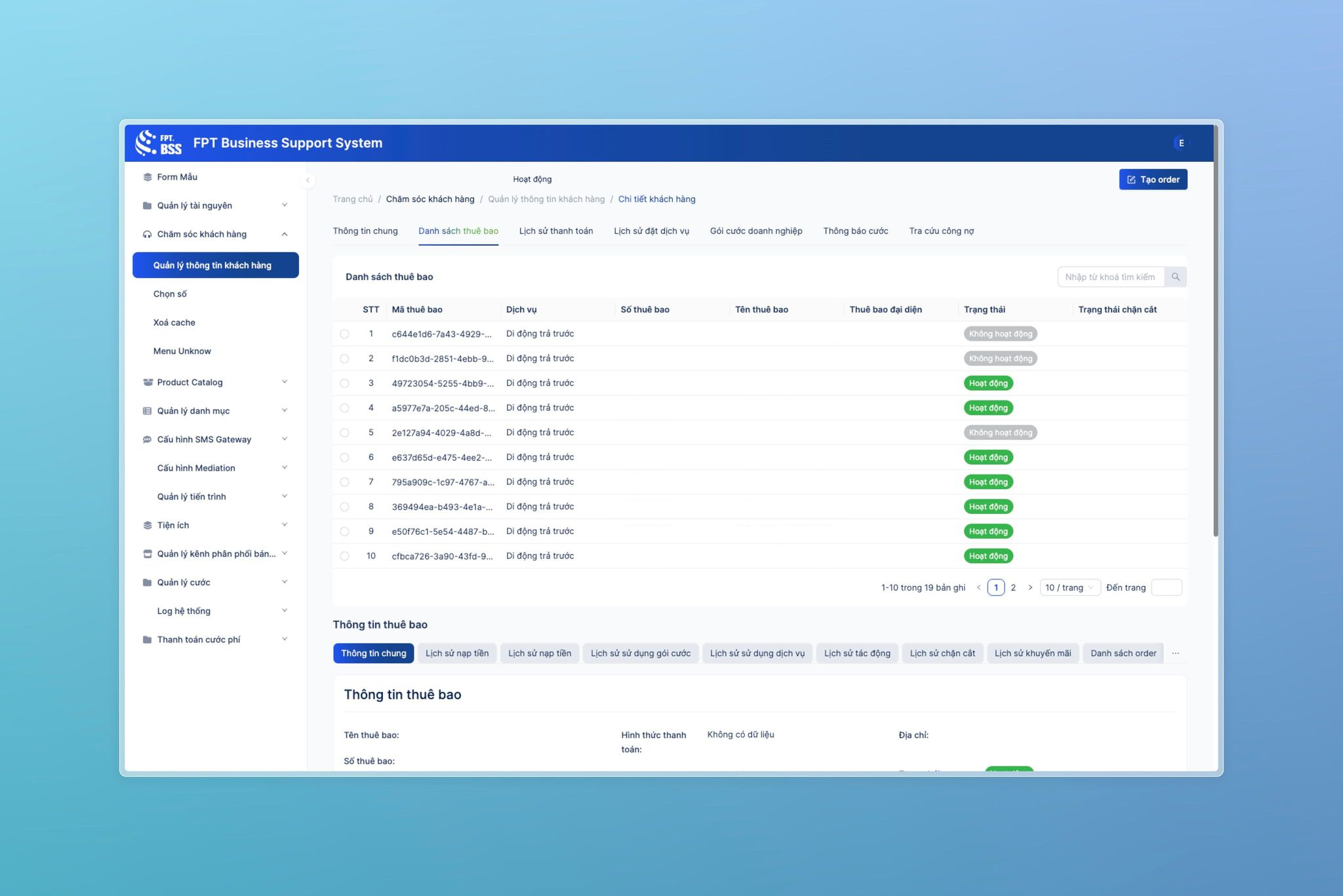
Task: Open Gói cước doanh nghiệp tab
Action: tap(756, 231)
